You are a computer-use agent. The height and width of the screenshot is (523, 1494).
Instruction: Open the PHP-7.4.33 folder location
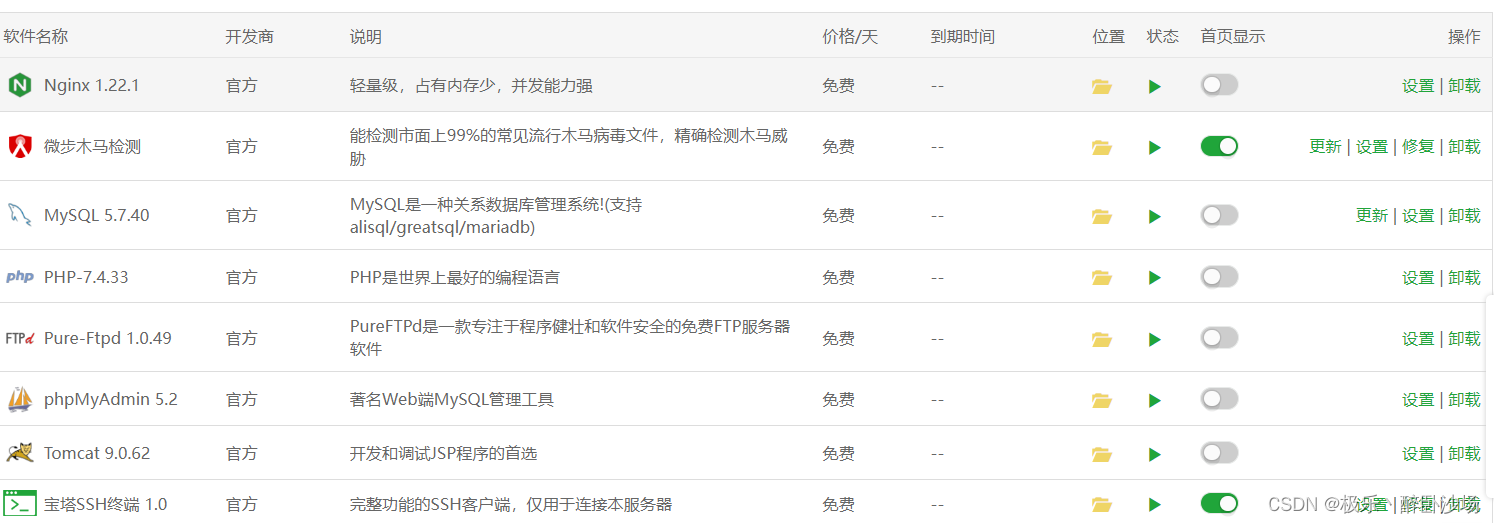click(1102, 277)
